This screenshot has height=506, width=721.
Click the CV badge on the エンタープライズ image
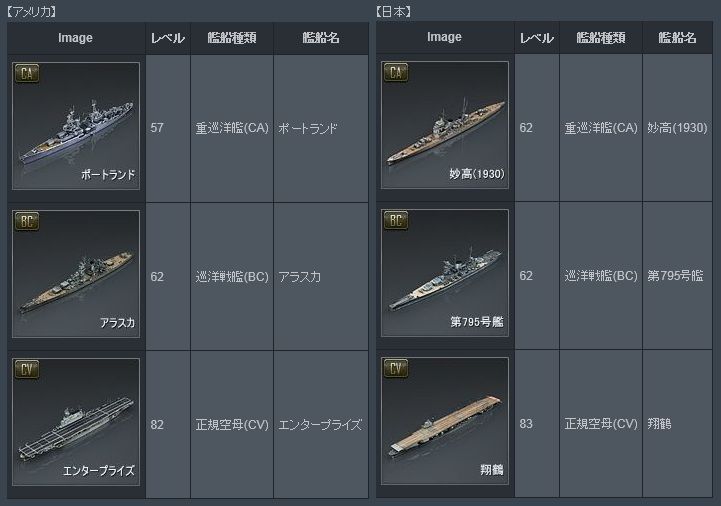[27, 370]
